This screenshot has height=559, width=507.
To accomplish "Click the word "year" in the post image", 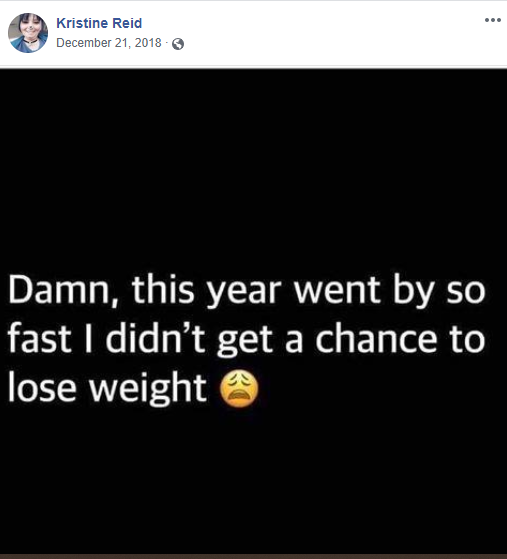I will point(244,293).
